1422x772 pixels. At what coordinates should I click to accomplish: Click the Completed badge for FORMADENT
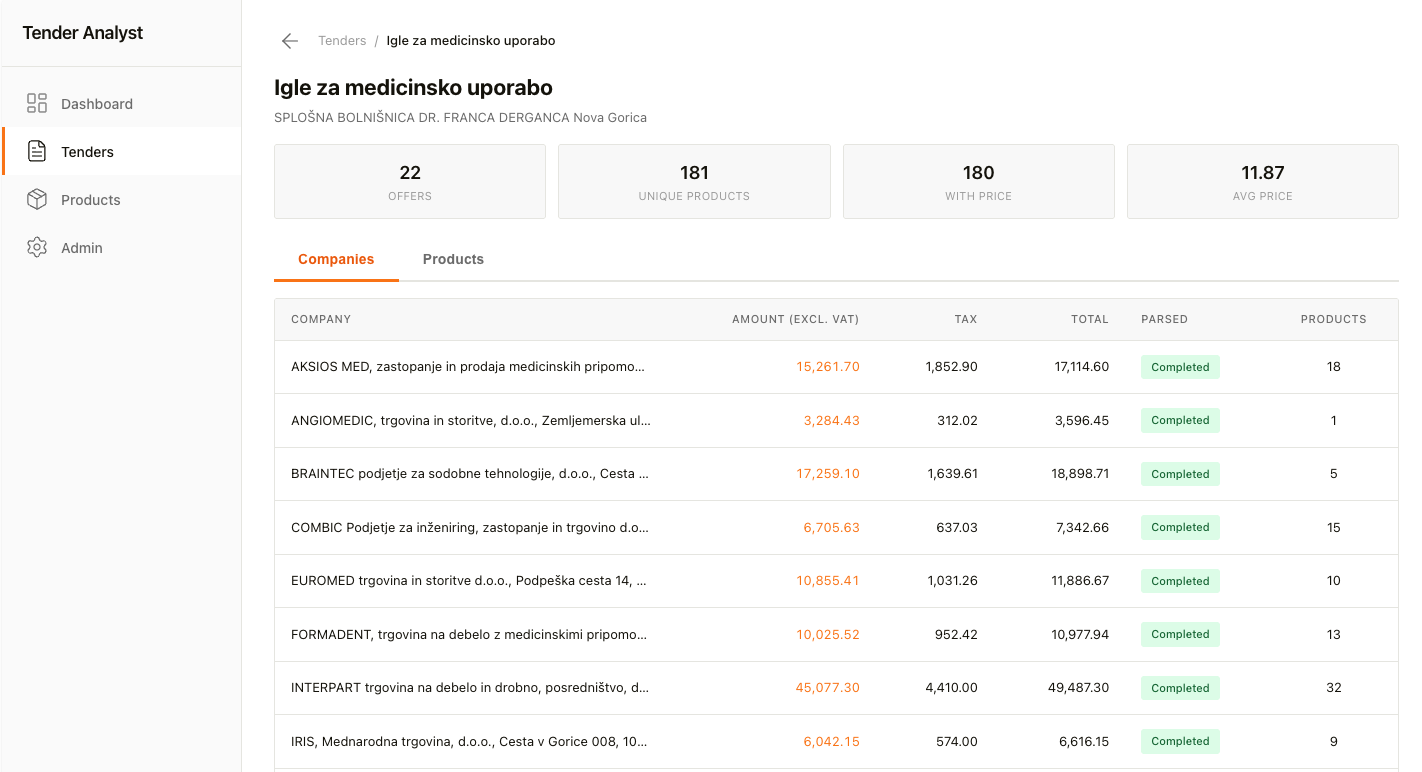pos(1180,635)
